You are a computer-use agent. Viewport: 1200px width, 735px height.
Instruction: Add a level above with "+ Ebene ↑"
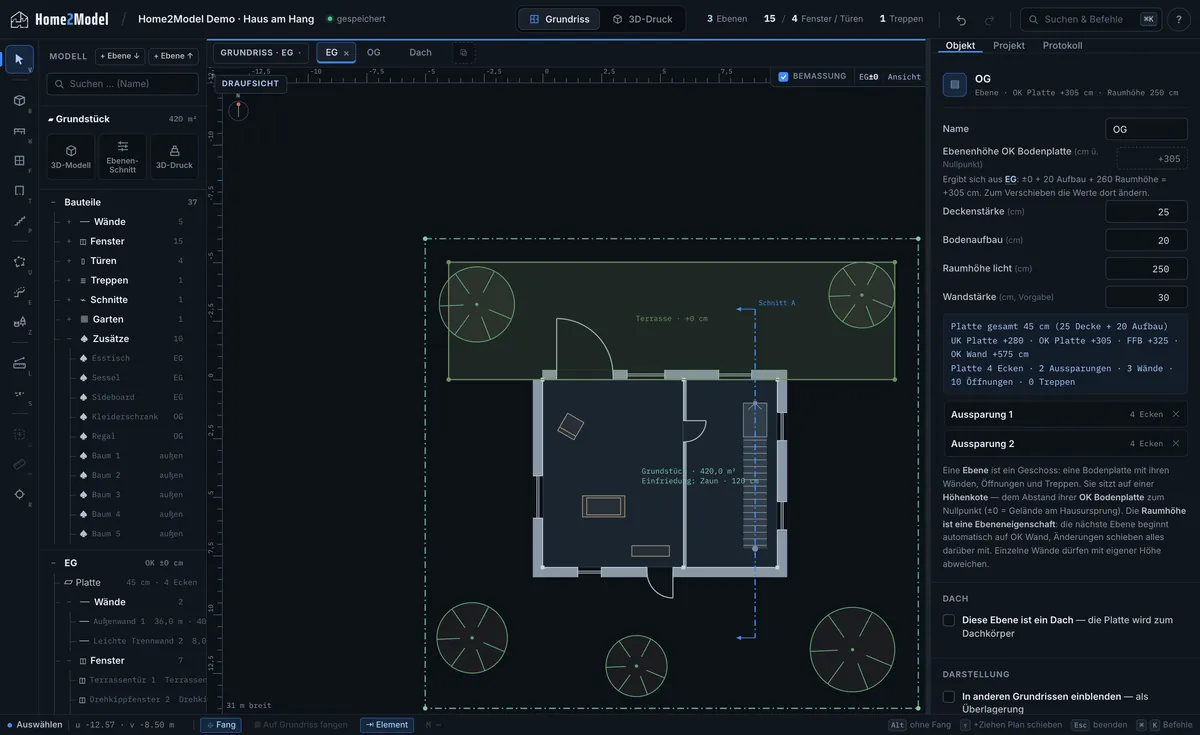(174, 56)
